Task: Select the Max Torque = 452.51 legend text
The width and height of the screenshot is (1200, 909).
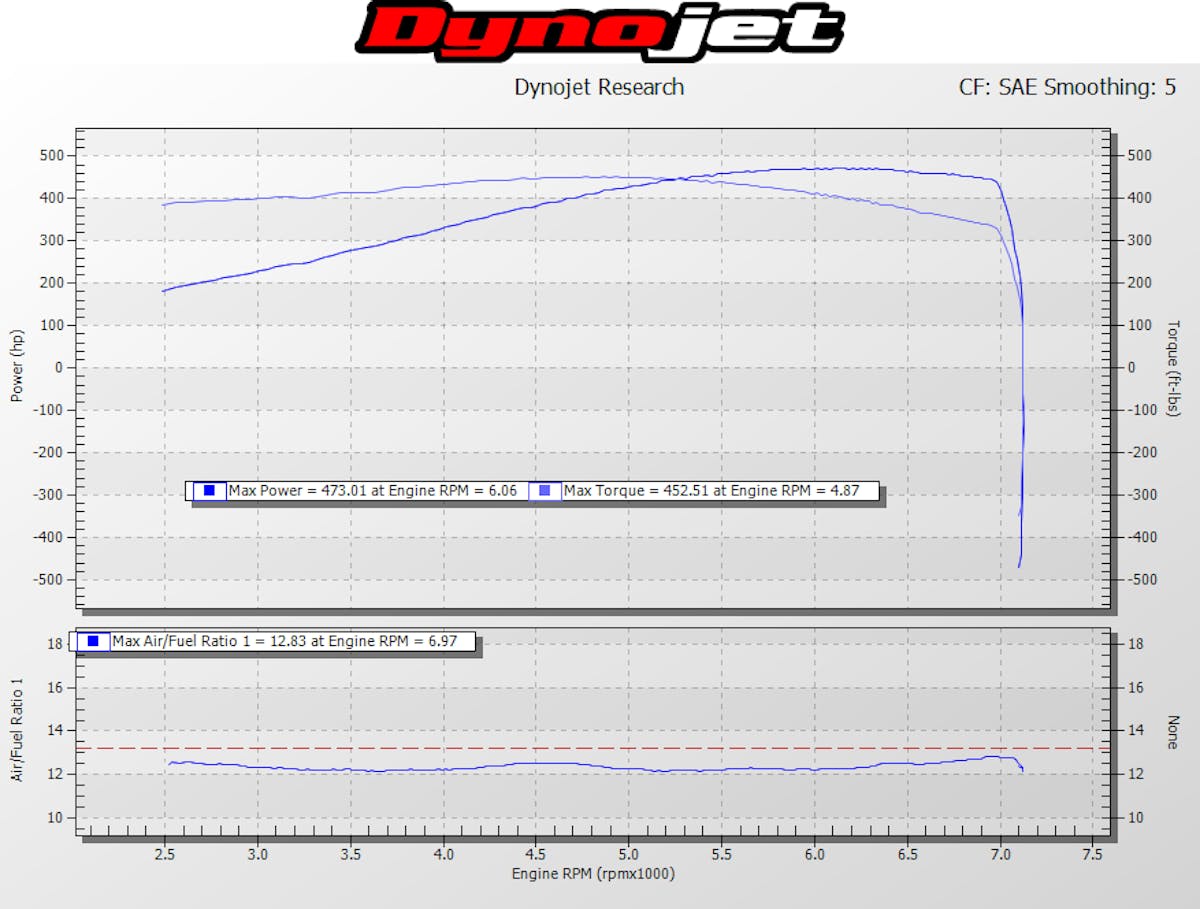Action: tap(711, 490)
